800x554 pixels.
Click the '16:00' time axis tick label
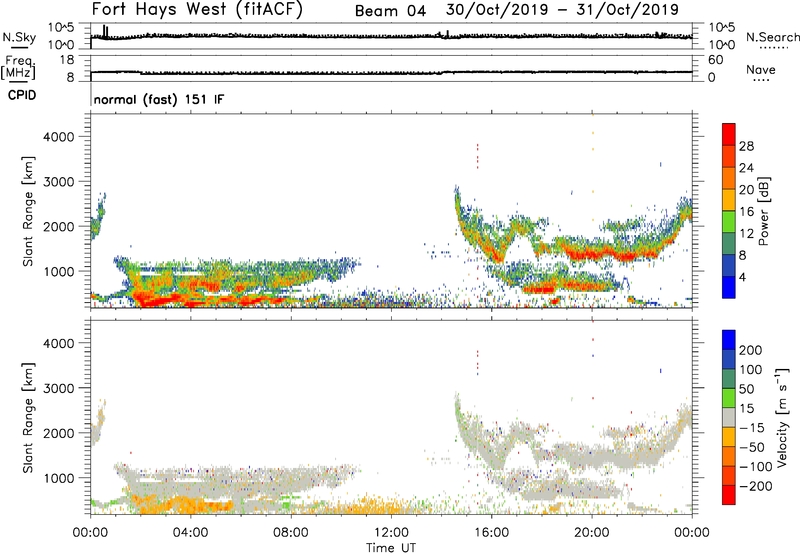pos(491,533)
